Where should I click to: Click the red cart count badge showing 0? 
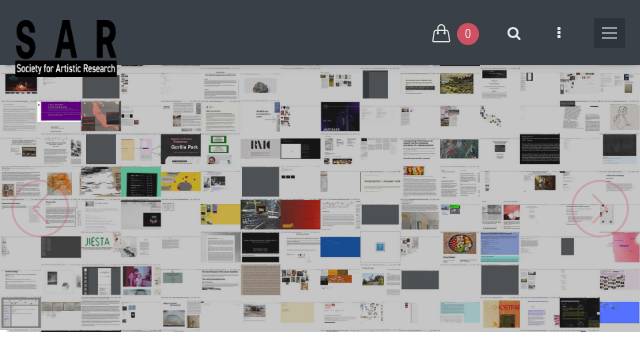click(468, 33)
